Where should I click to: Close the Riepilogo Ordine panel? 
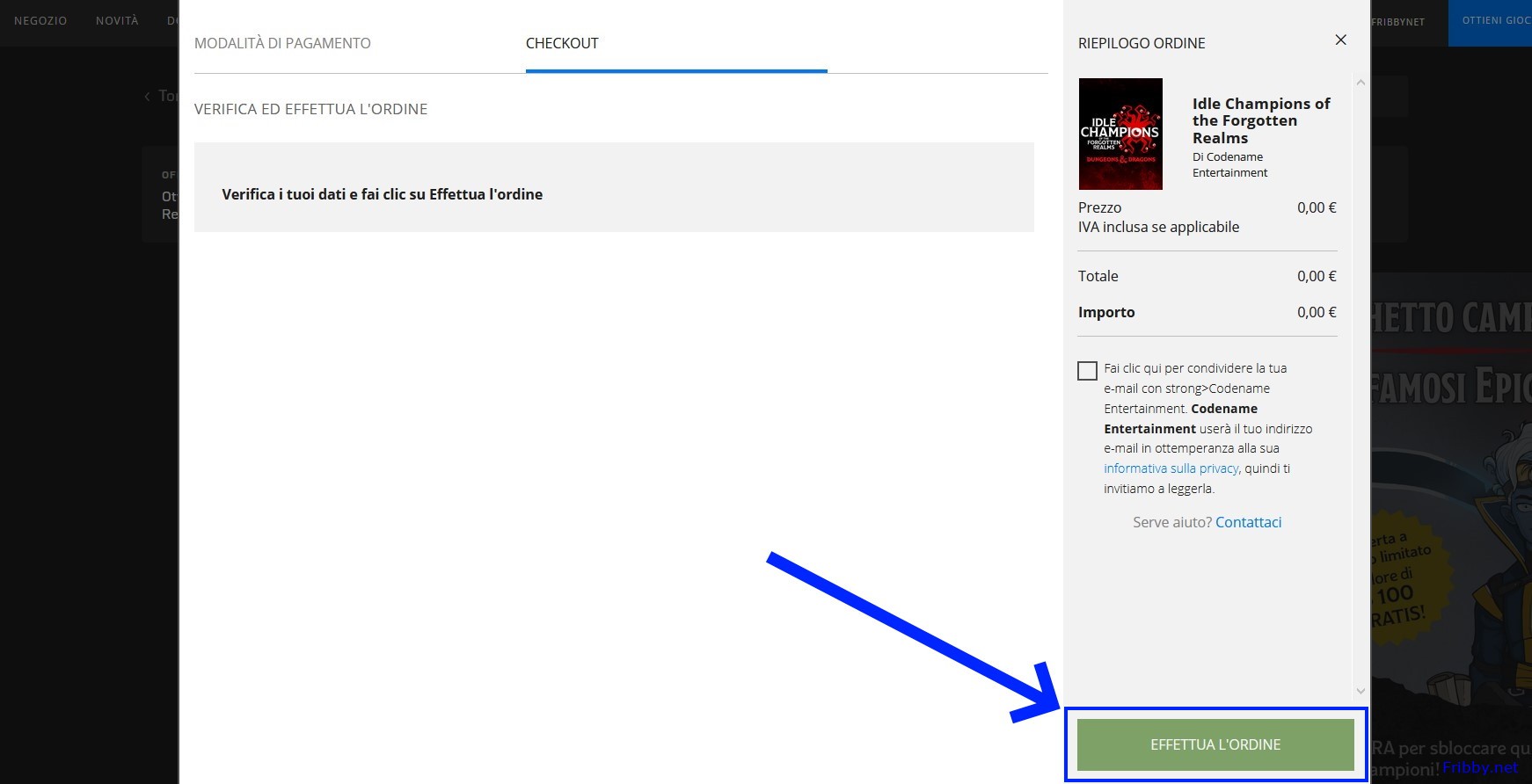tap(1340, 40)
